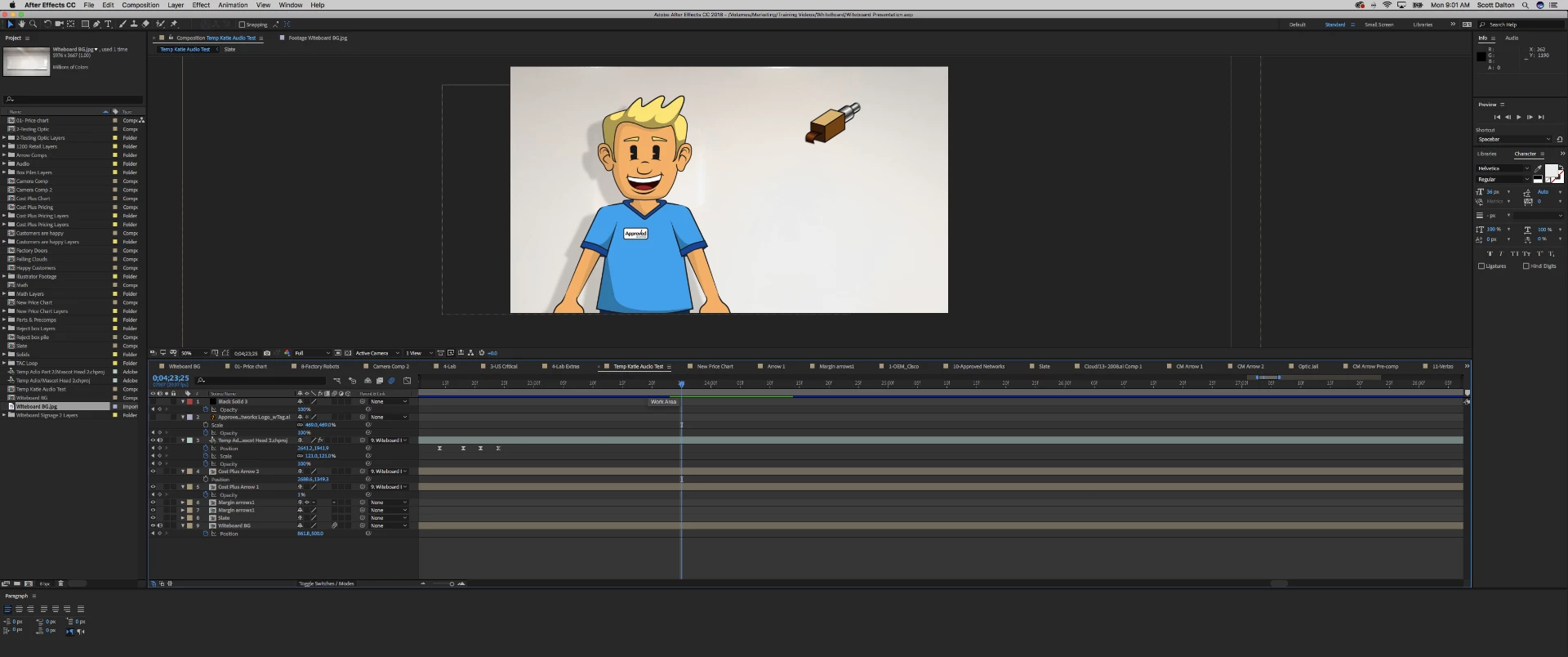Select the Default workspace
Image resolution: width=1568 pixels, height=657 pixels.
(1297, 25)
